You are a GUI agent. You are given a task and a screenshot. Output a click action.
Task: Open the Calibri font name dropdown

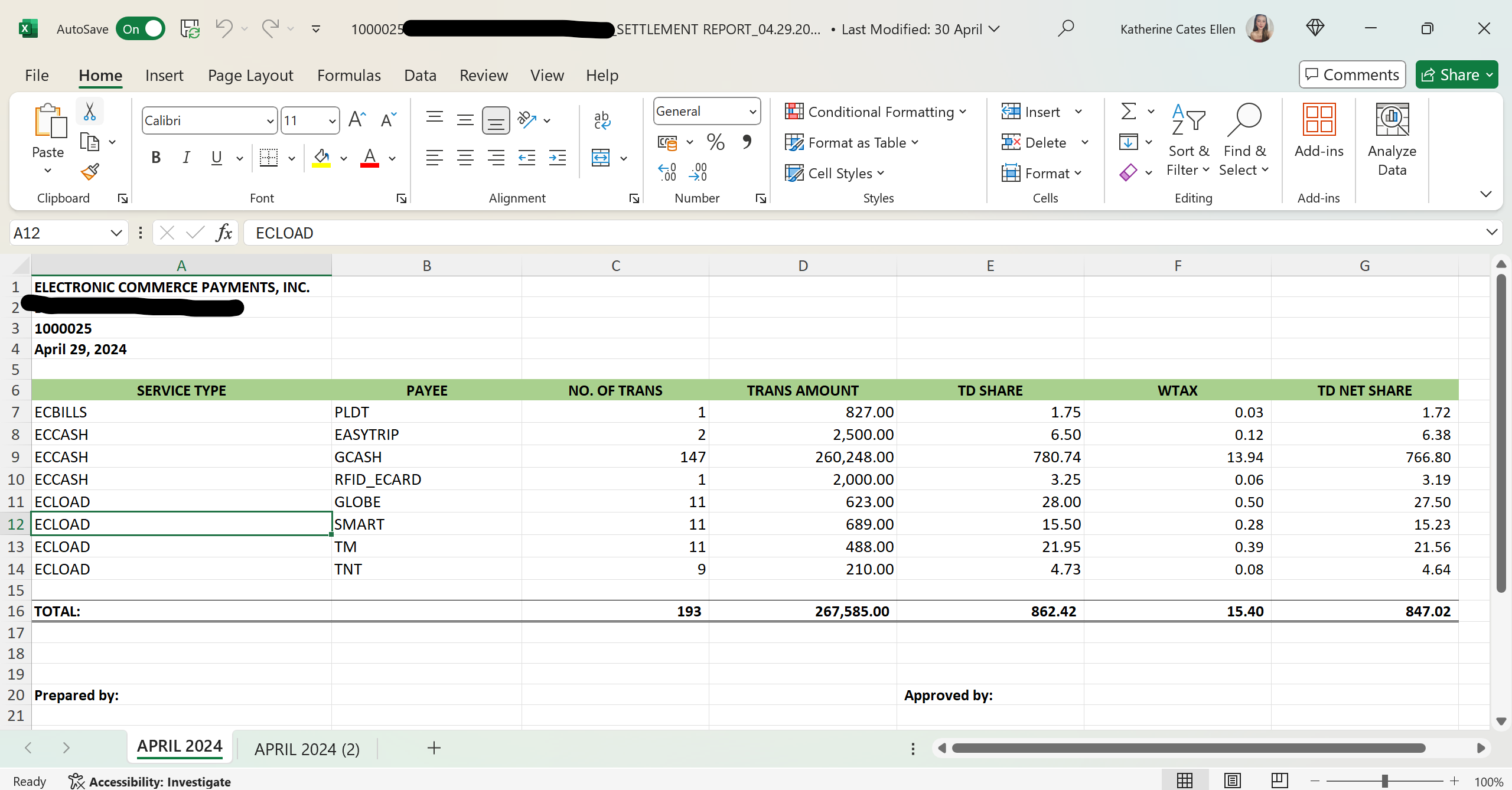click(x=270, y=121)
